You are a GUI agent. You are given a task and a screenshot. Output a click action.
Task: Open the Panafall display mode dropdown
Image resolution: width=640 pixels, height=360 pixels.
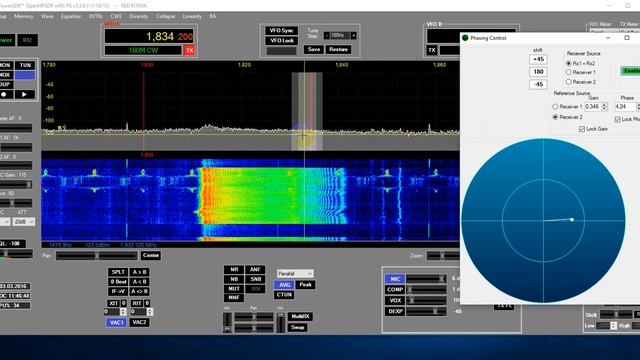(x=295, y=273)
